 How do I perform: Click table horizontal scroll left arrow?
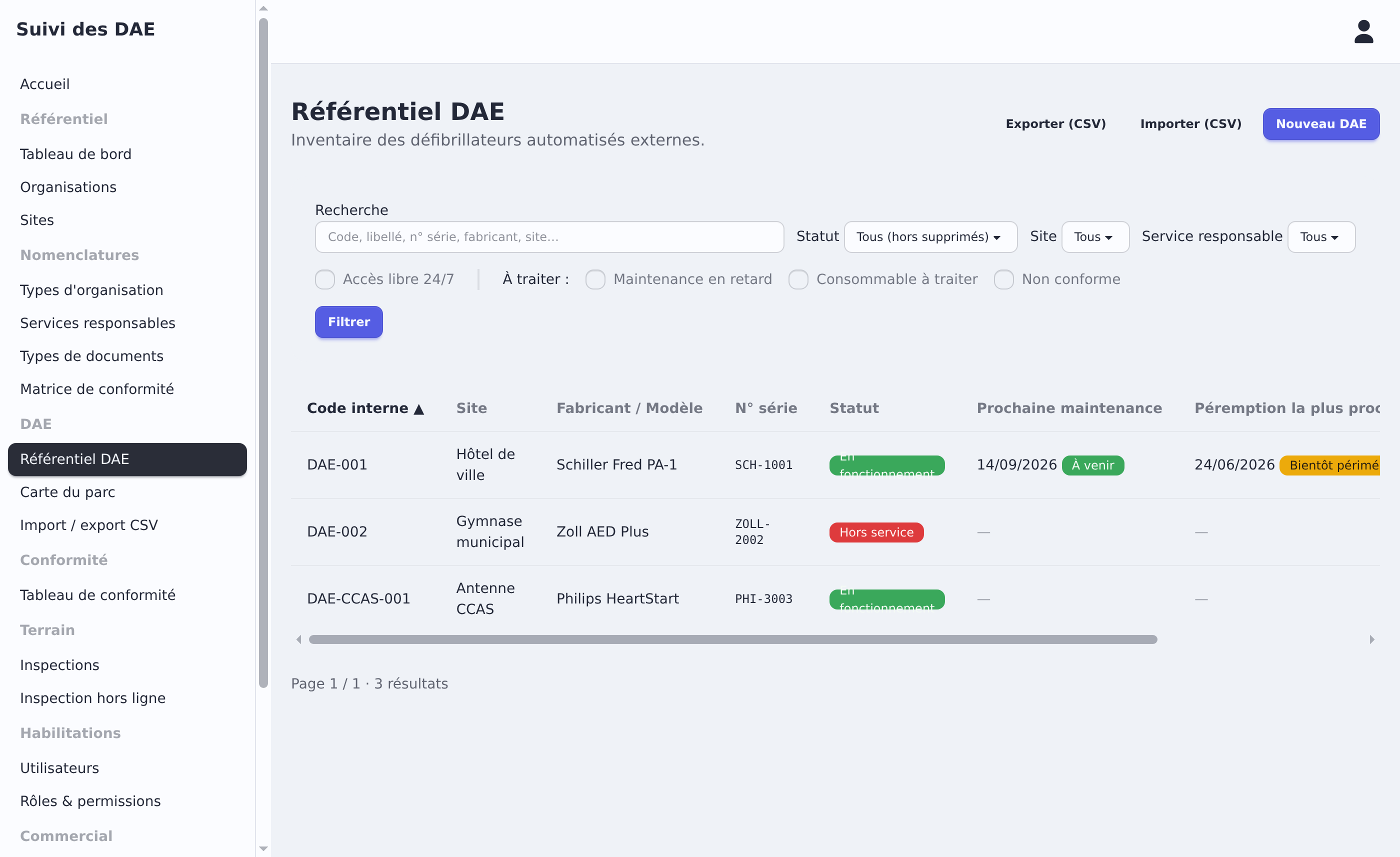tap(299, 639)
